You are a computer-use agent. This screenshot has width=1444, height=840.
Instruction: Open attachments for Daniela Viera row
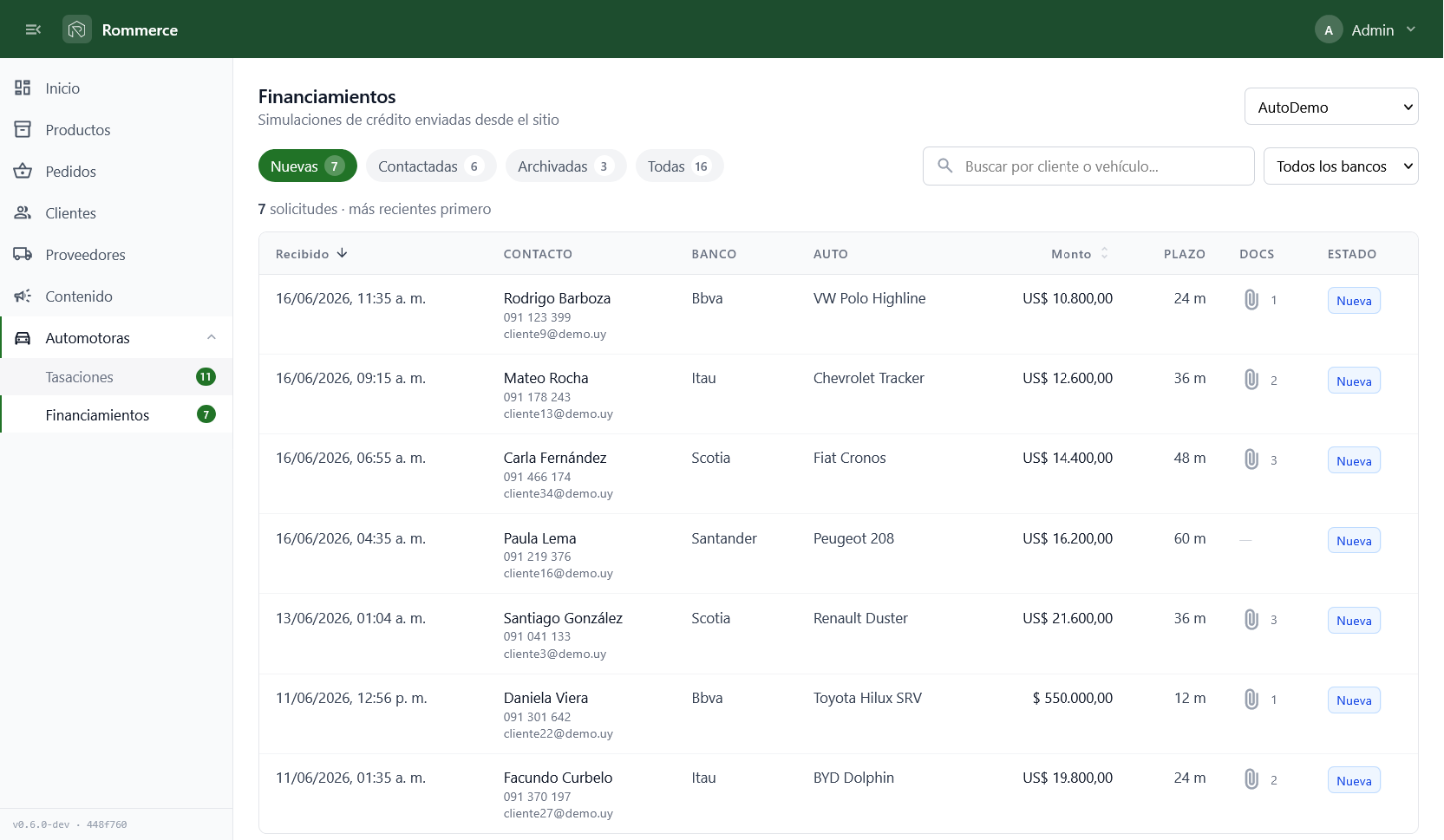tap(1251, 700)
